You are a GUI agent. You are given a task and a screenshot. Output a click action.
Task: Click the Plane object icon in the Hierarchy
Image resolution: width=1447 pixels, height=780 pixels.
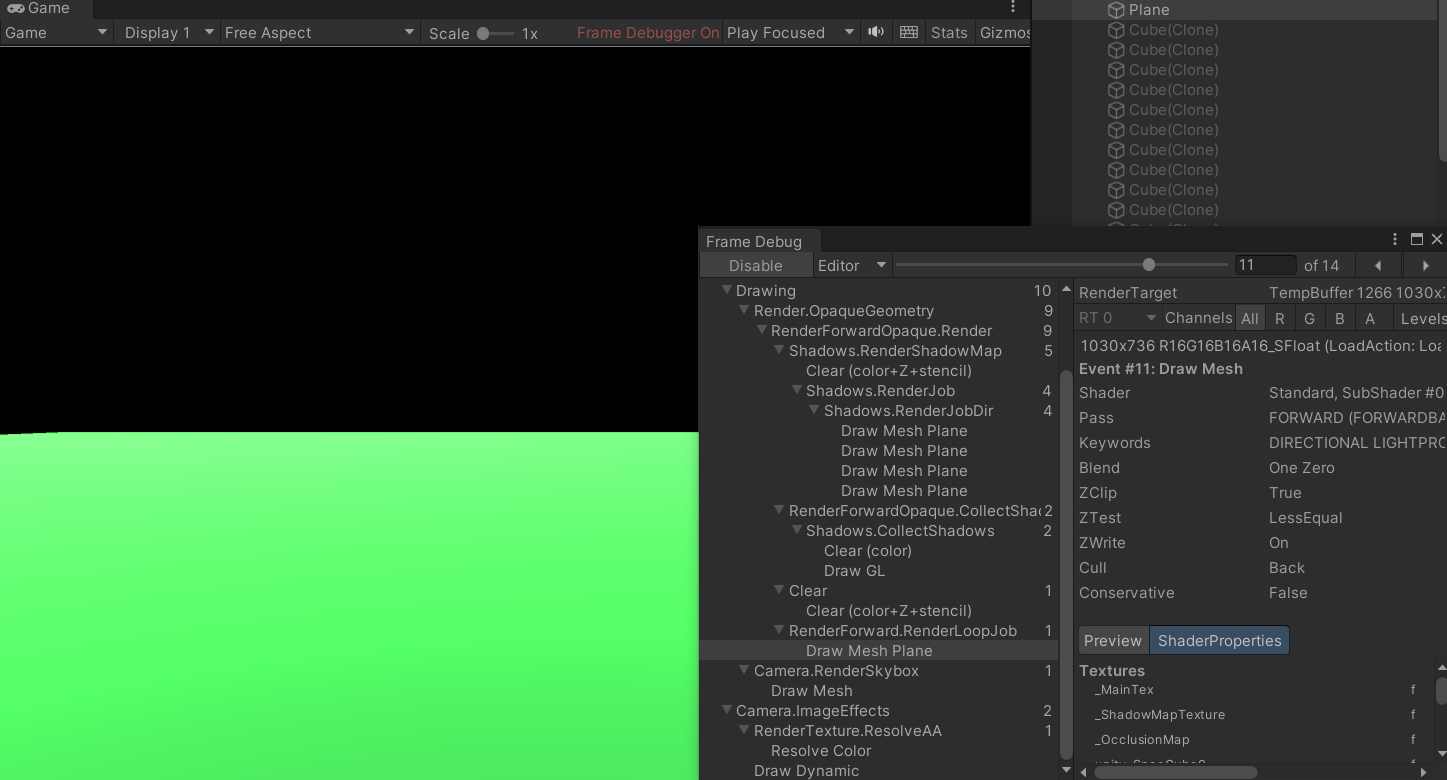click(1116, 10)
